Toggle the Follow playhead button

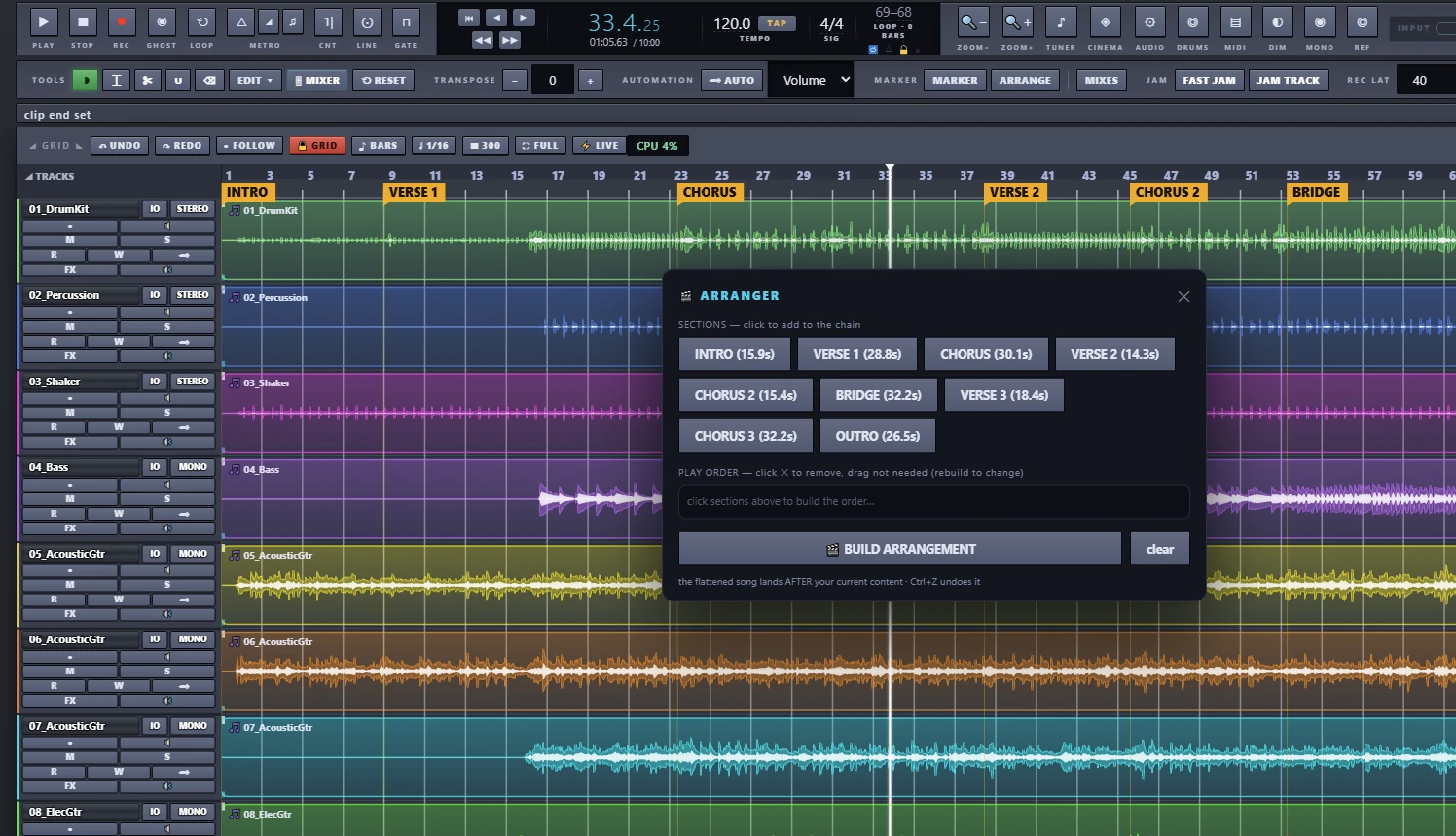click(249, 146)
